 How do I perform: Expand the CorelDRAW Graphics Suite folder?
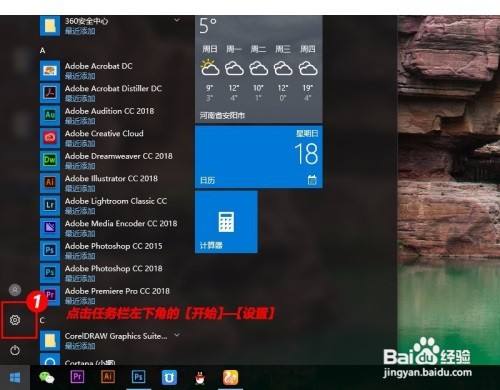(177, 335)
